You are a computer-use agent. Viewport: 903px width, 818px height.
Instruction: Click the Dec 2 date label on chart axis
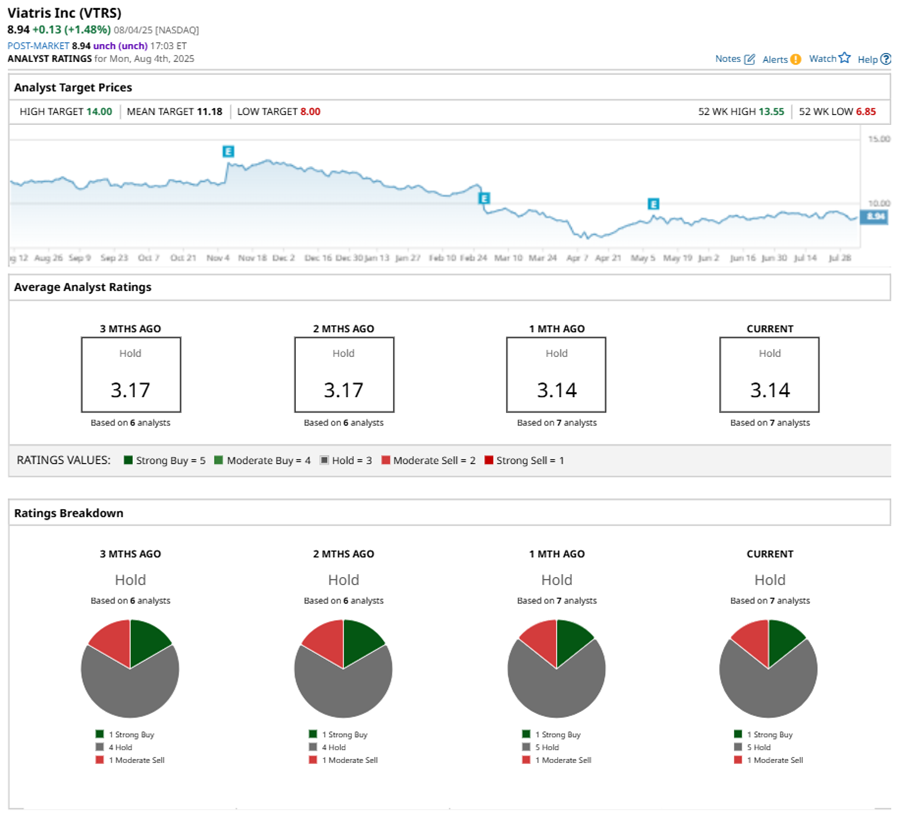click(283, 258)
